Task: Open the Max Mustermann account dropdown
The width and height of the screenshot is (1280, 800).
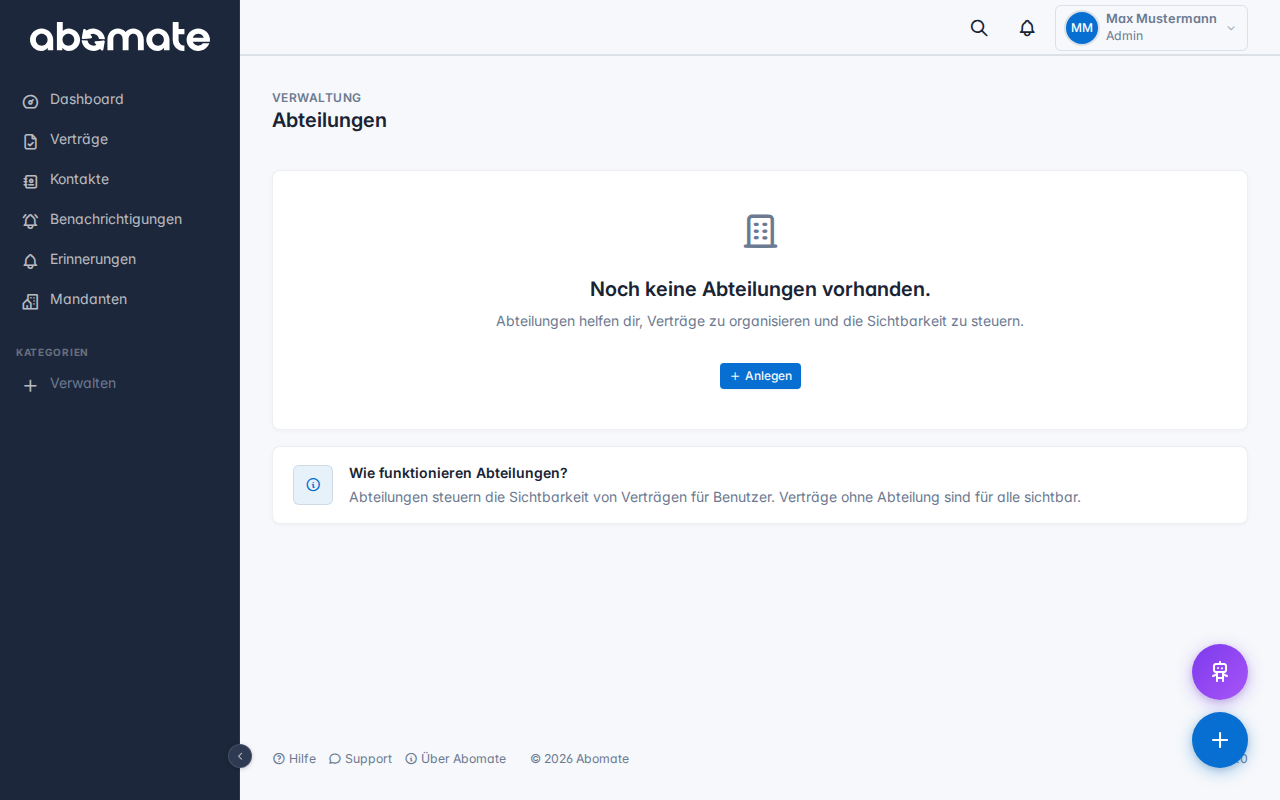Action: [x=1150, y=27]
